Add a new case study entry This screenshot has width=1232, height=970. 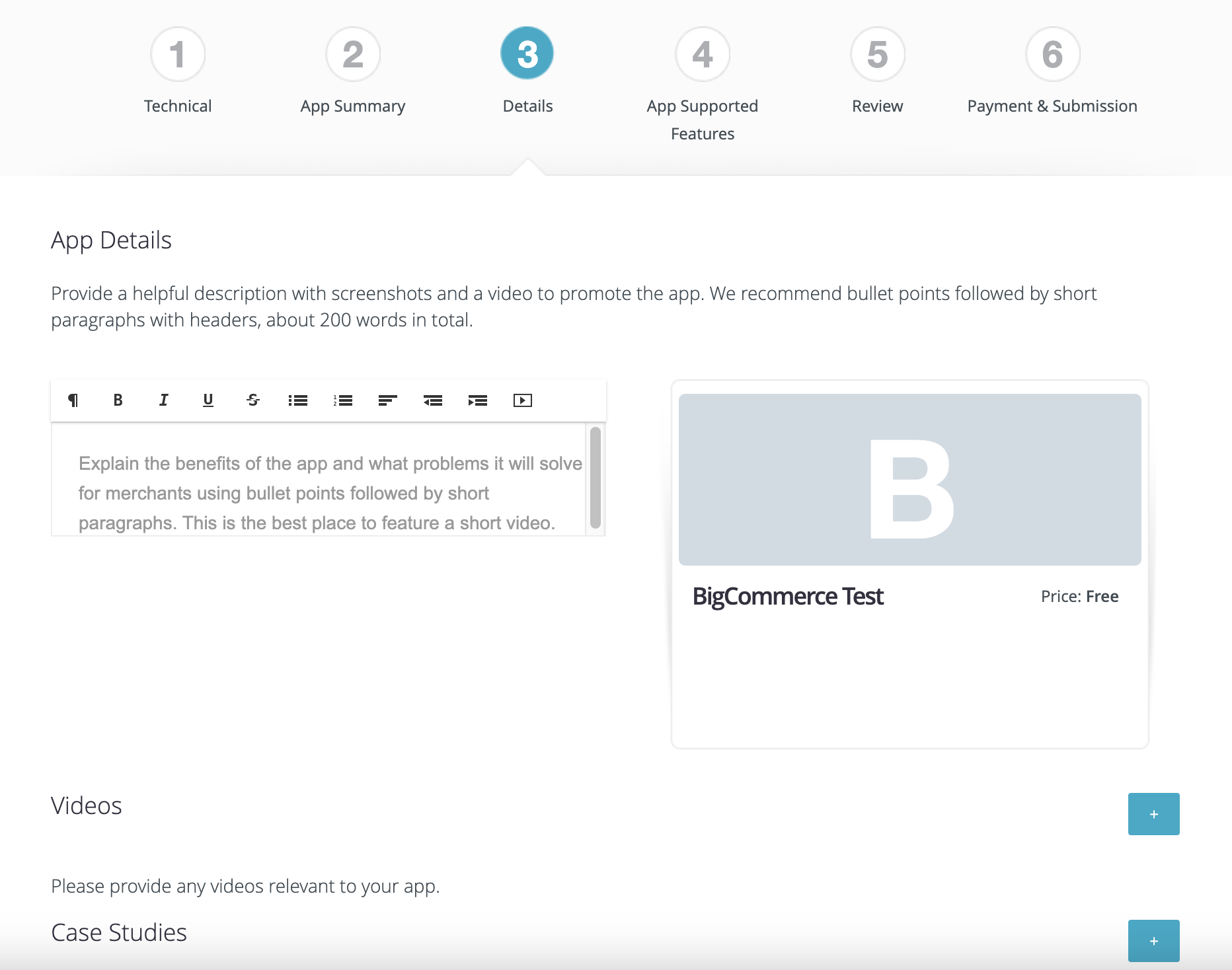1153,940
